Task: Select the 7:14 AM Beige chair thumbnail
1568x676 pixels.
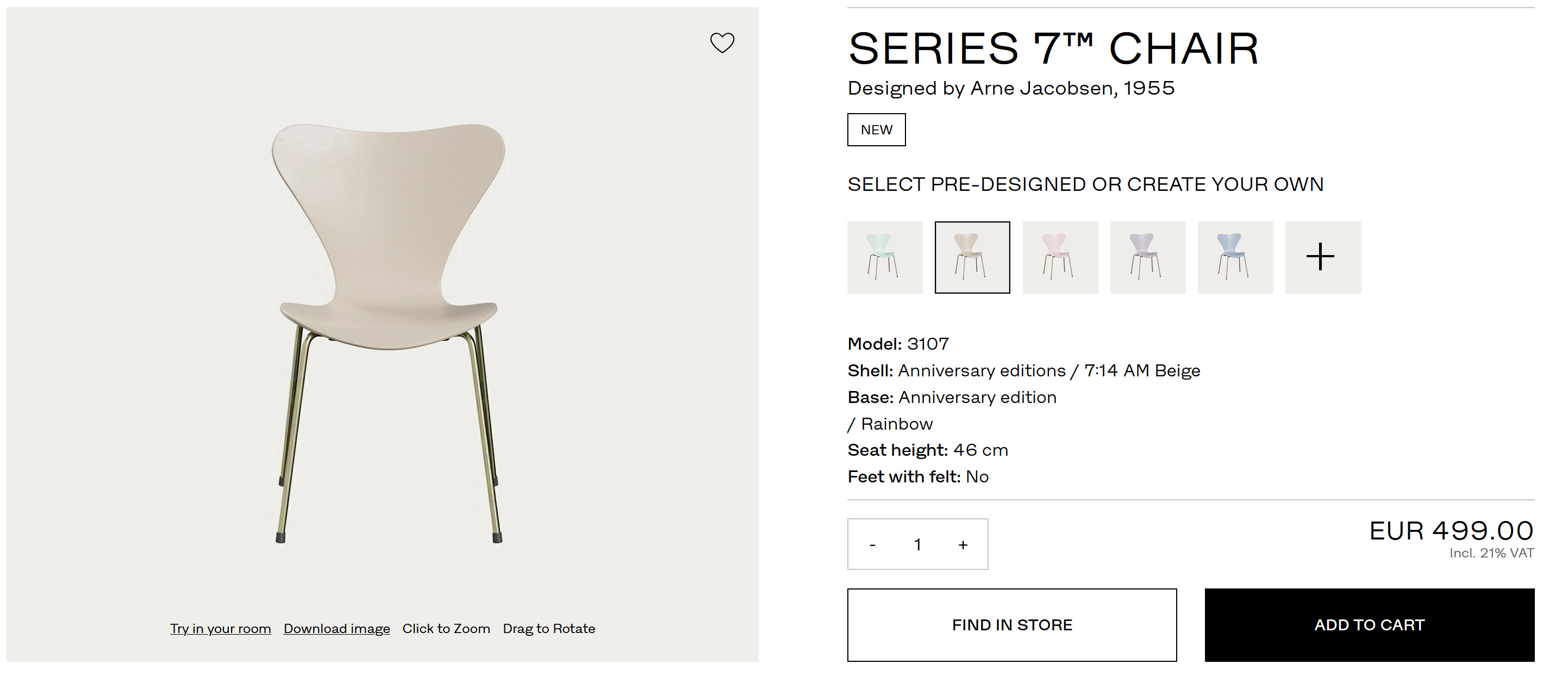Action: point(972,257)
